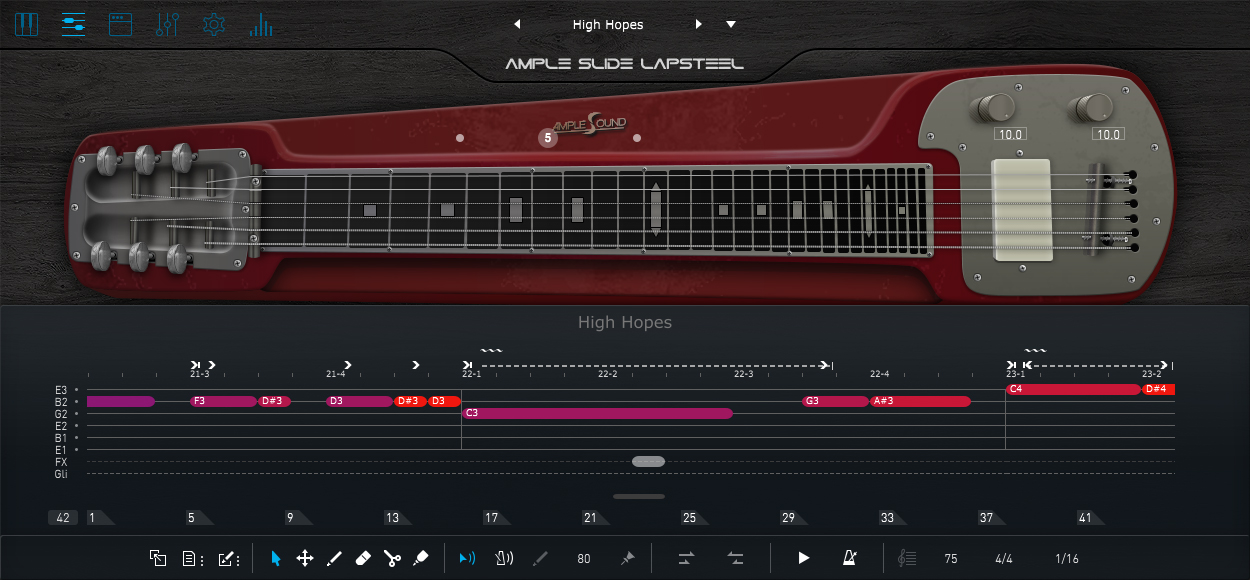Click the 21-3 beat marker
1250x580 pixels.
click(x=199, y=374)
